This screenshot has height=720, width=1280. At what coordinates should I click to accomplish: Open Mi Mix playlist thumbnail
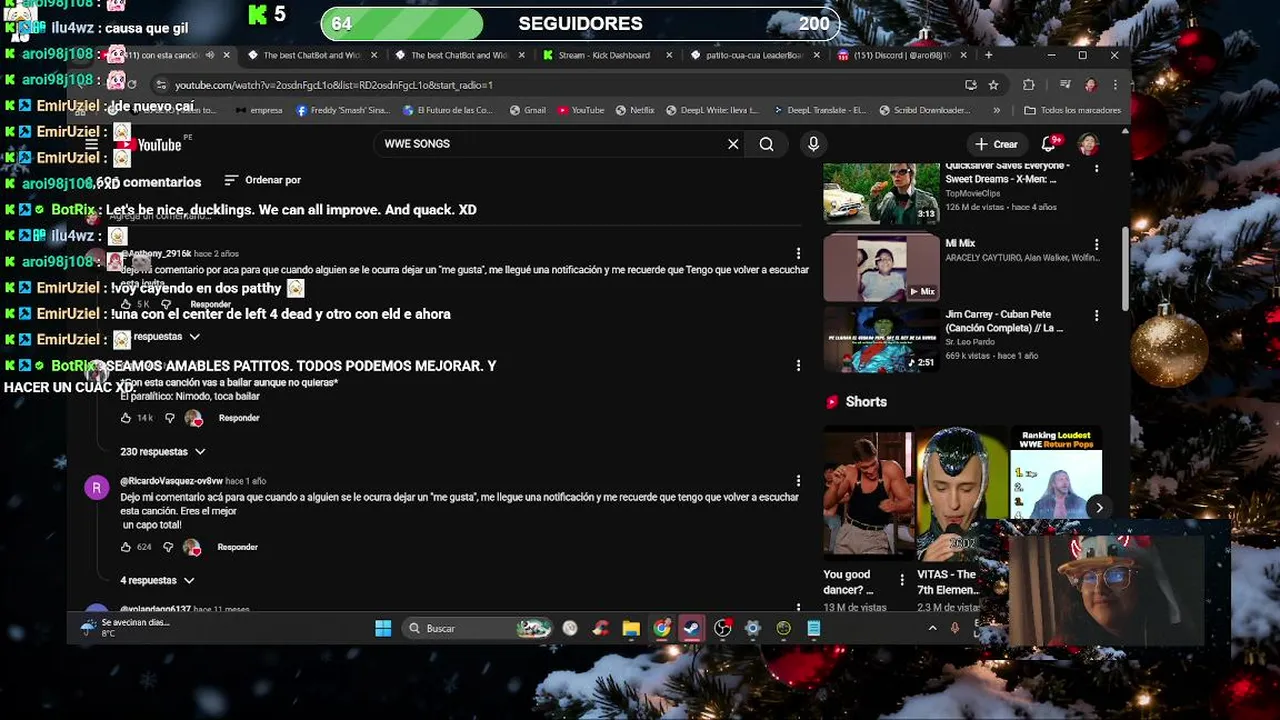881,268
